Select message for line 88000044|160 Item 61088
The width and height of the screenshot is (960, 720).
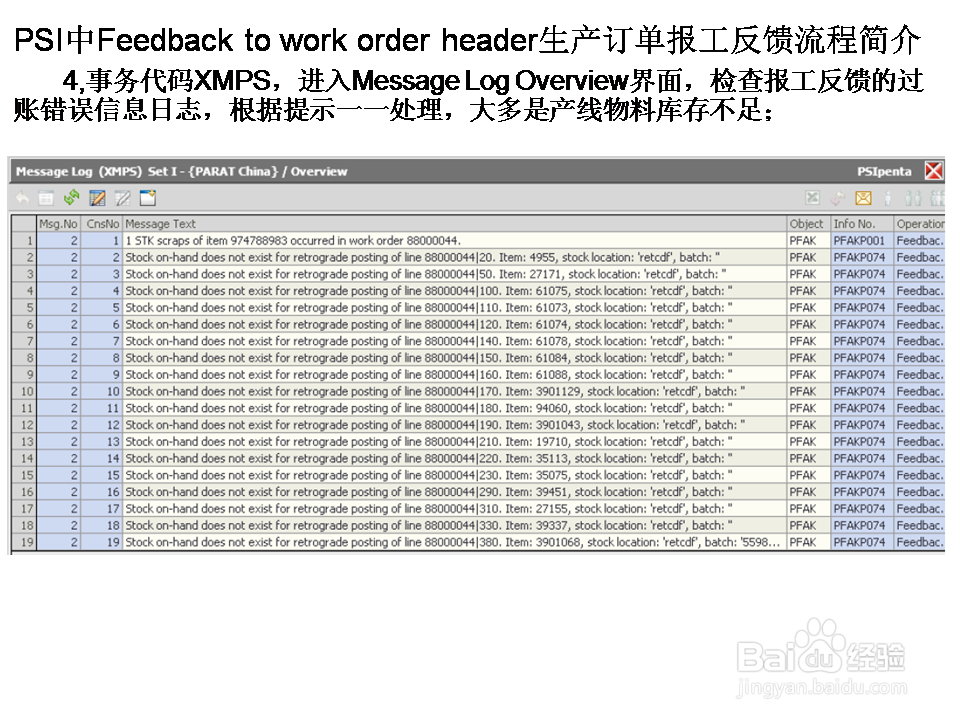click(454, 375)
